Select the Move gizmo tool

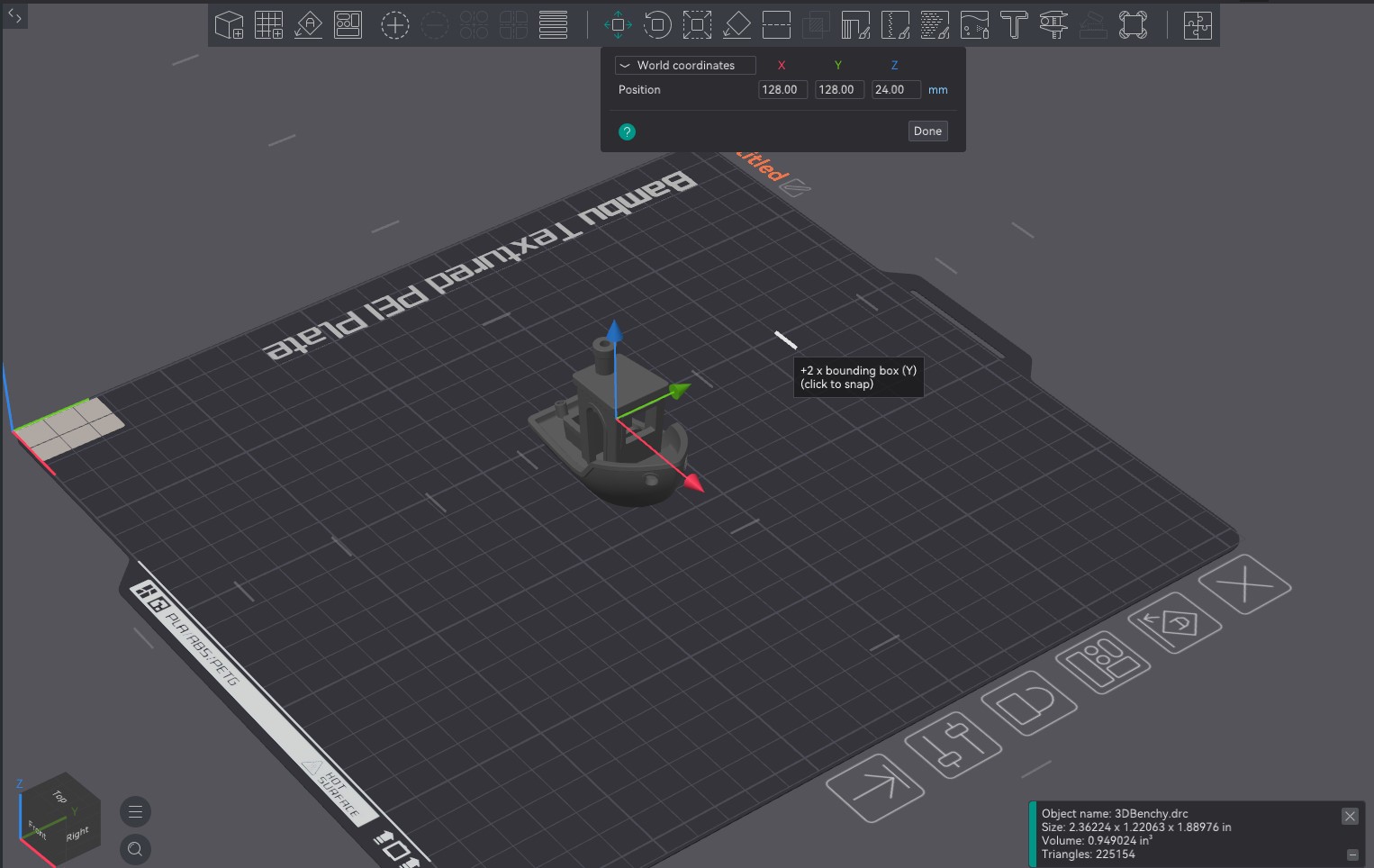(618, 24)
